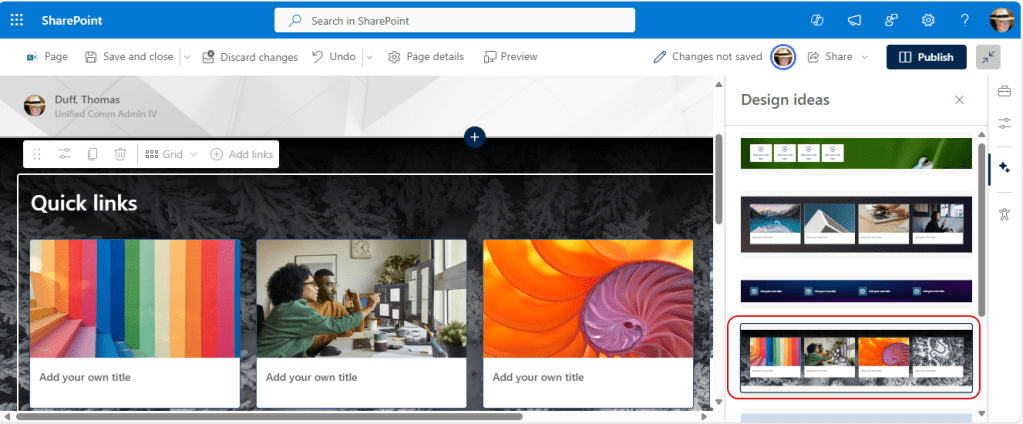Duplicate the Quick links web part
This screenshot has height=424, width=1023.
point(92,154)
